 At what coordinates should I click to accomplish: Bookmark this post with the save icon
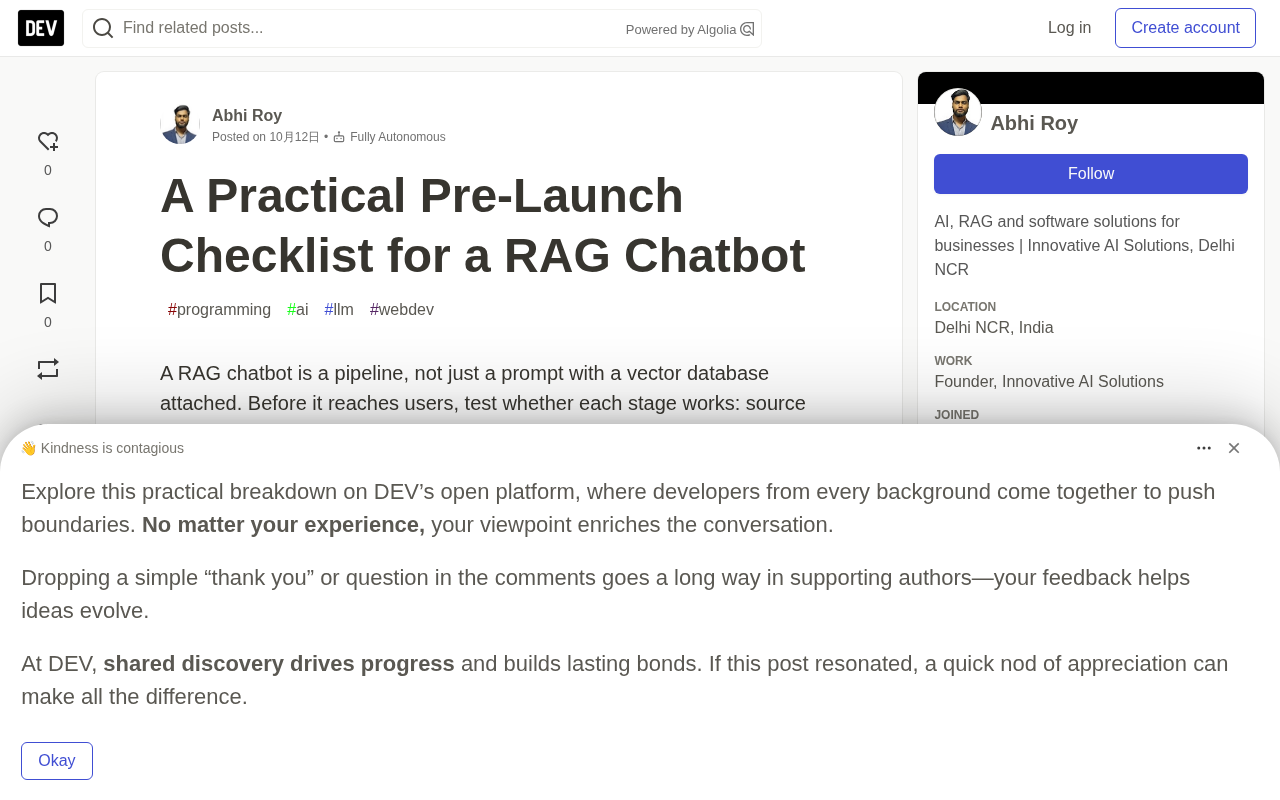pyautogui.click(x=48, y=293)
